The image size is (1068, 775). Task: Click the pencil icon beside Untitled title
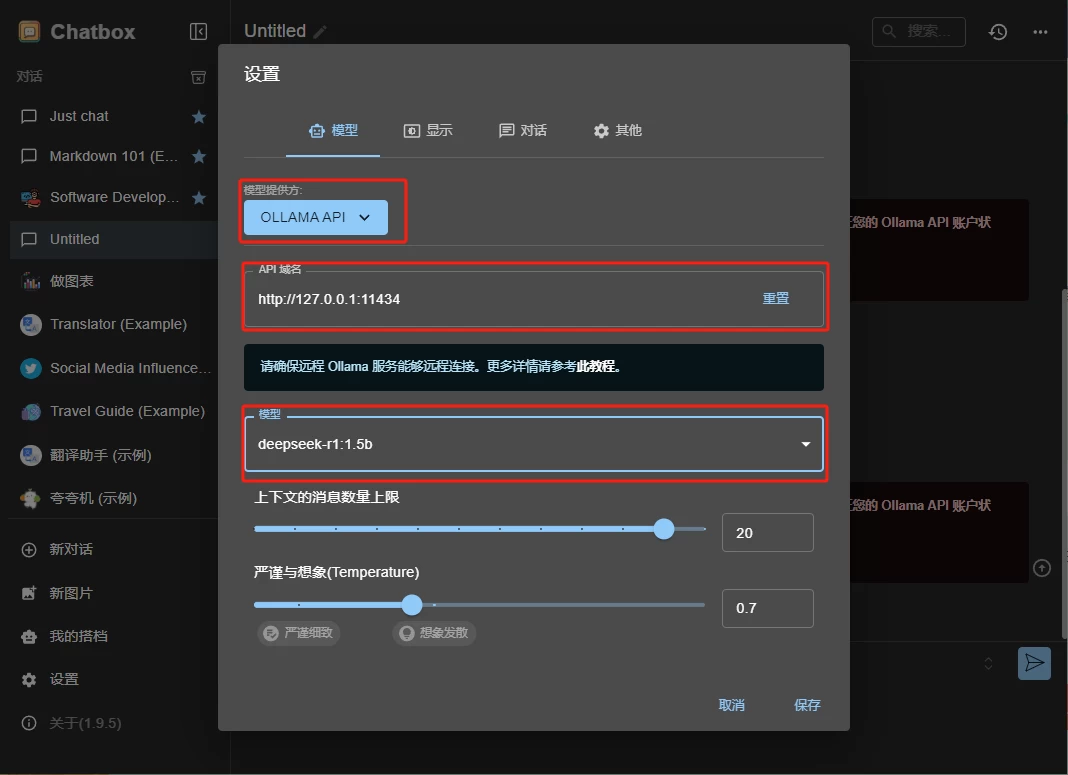pos(320,32)
